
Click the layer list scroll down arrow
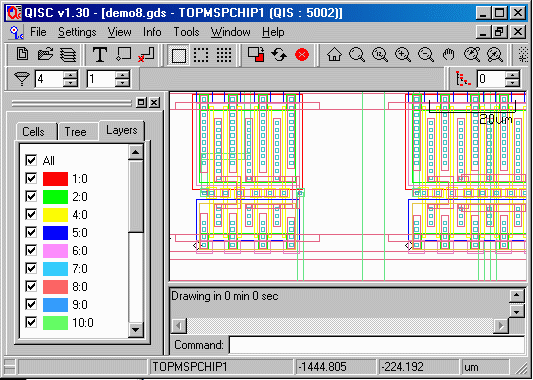[136, 329]
